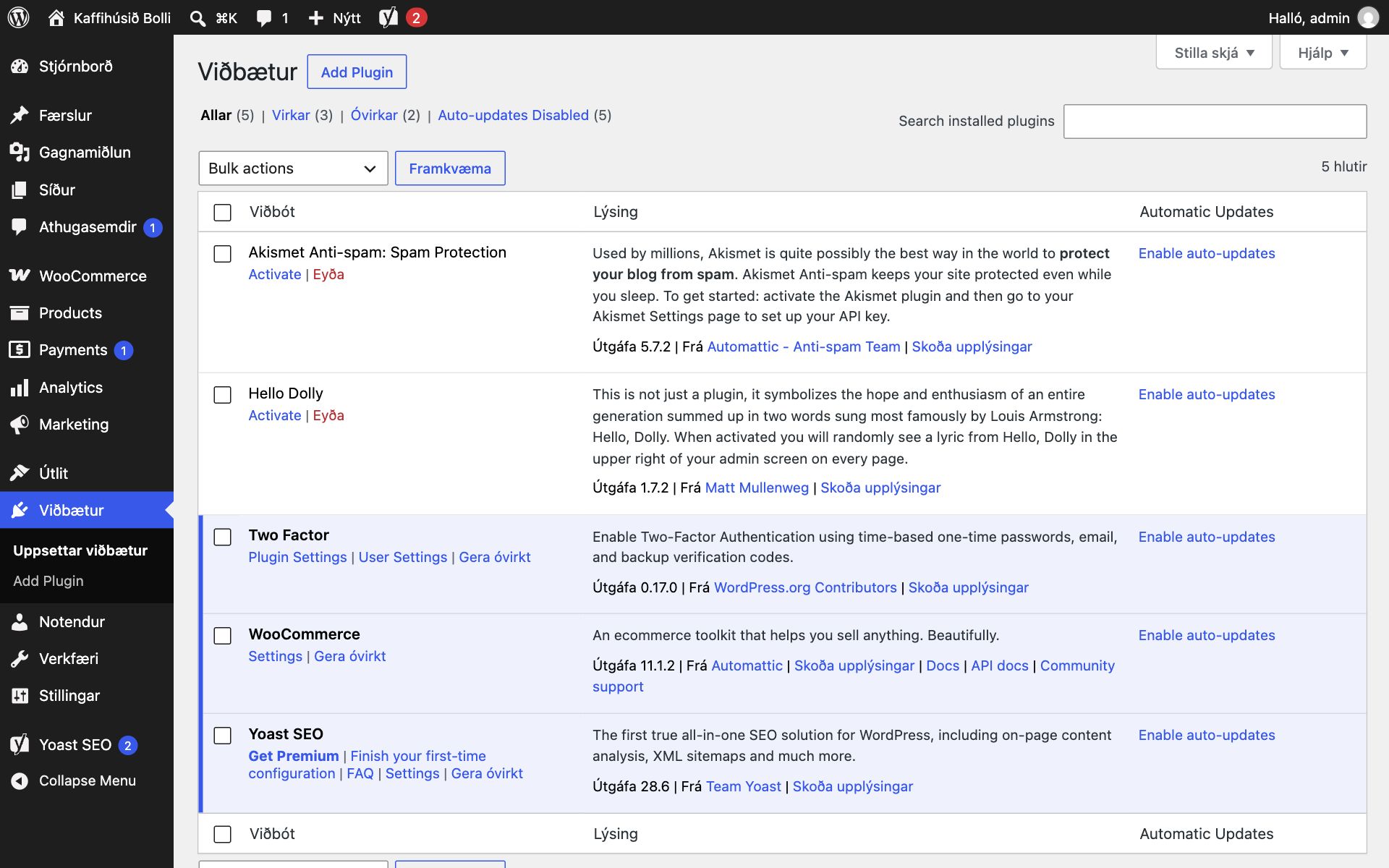1389x868 pixels.
Task: Click the Collapse Menu arrow icon
Action: [20, 781]
